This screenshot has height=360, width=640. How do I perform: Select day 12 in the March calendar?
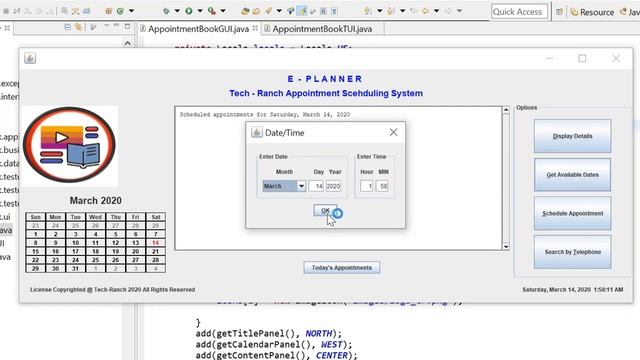(x=116, y=243)
